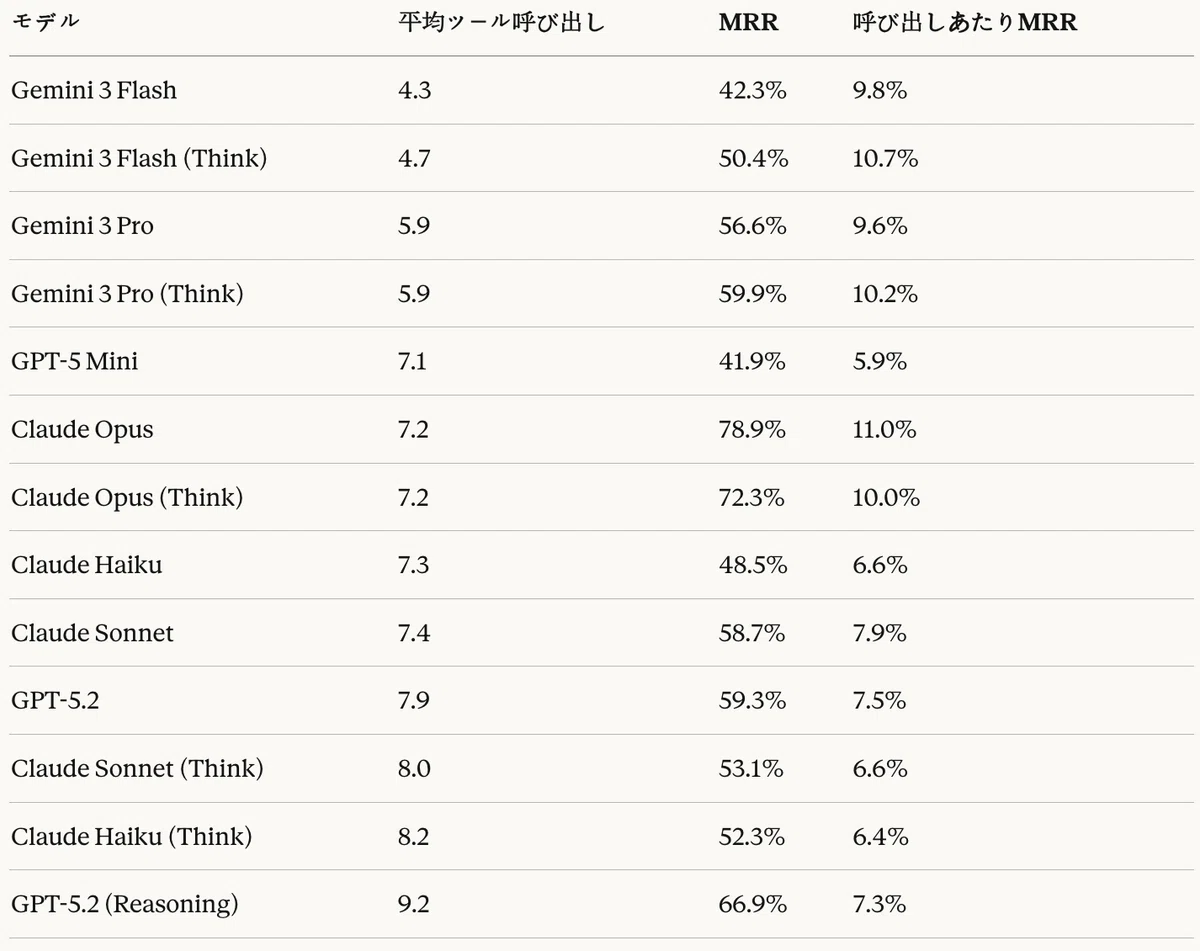
Task: Select the Claude Opus (Think) row label
Action: [x=127, y=497]
